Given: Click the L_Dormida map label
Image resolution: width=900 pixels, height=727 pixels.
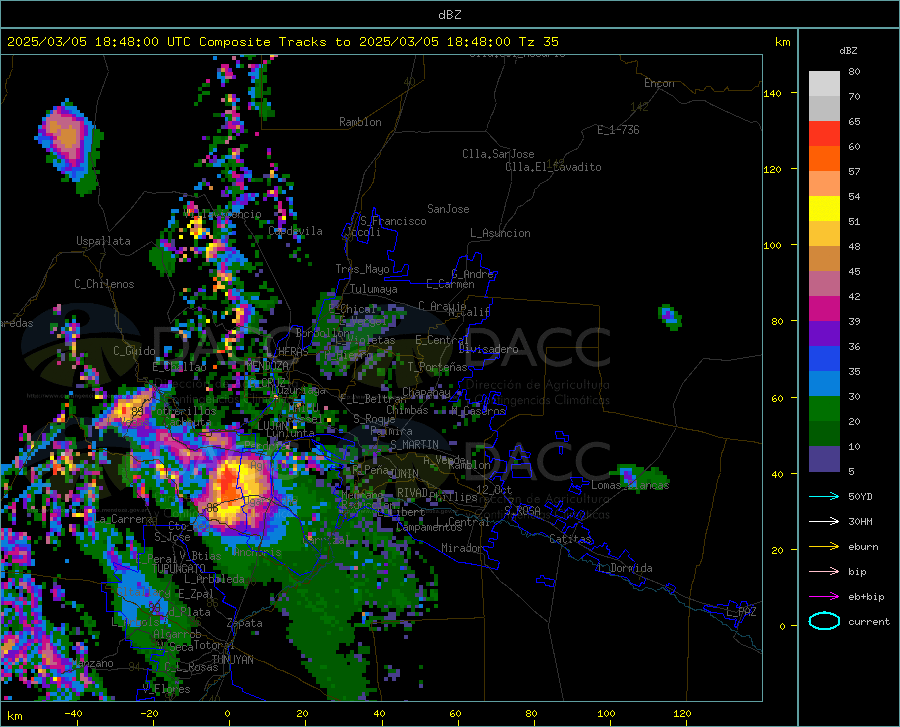Looking at the screenshot, I should click(x=624, y=568).
